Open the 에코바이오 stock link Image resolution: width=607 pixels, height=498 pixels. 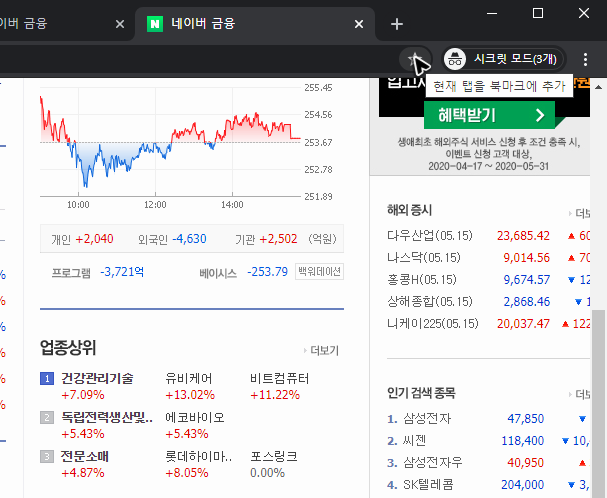pyautogui.click(x=195, y=417)
